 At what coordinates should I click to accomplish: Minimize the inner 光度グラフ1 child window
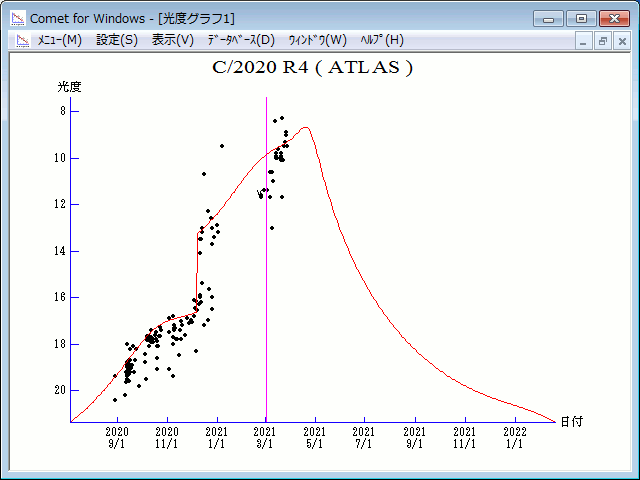pos(583,41)
